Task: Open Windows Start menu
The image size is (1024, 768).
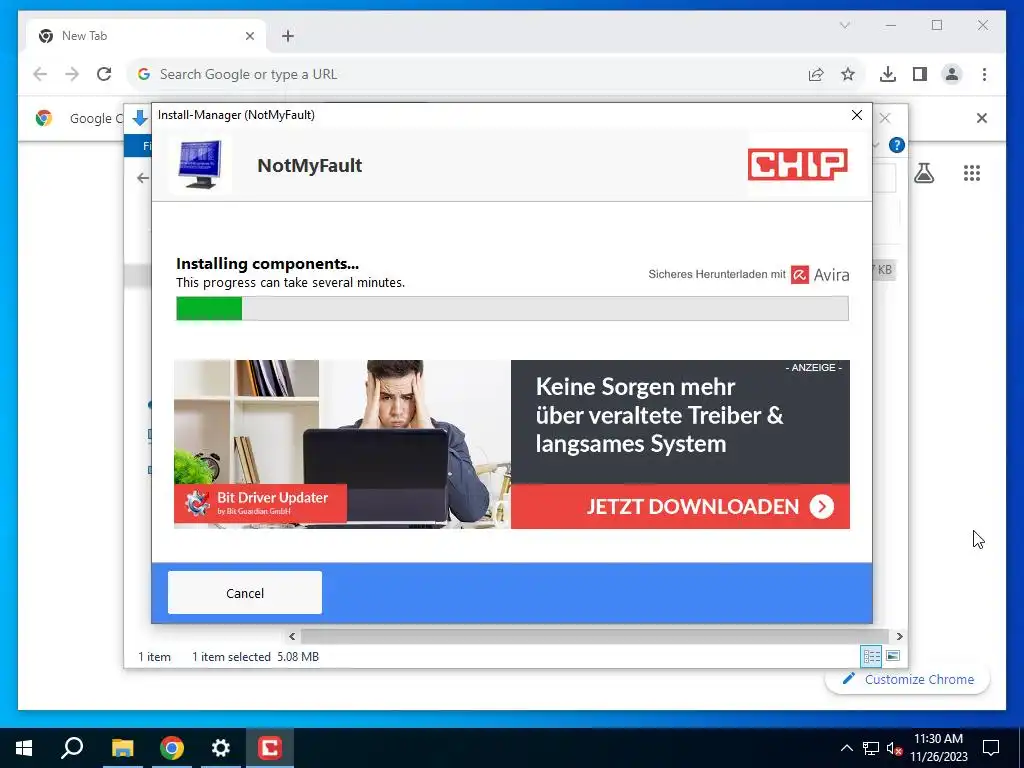Action: coord(24,748)
